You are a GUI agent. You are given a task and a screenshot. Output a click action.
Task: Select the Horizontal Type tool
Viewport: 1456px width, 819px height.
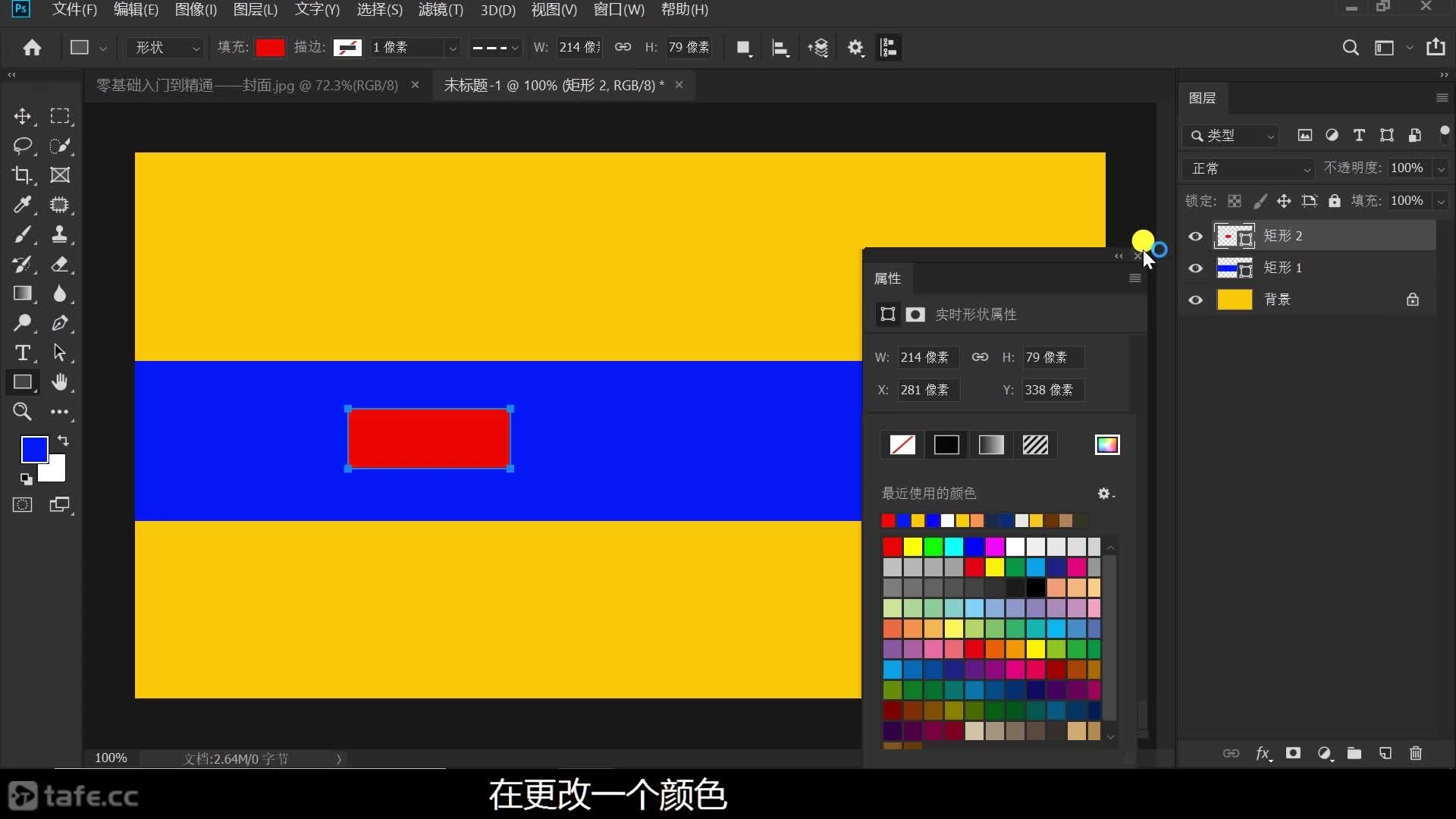pos(22,353)
